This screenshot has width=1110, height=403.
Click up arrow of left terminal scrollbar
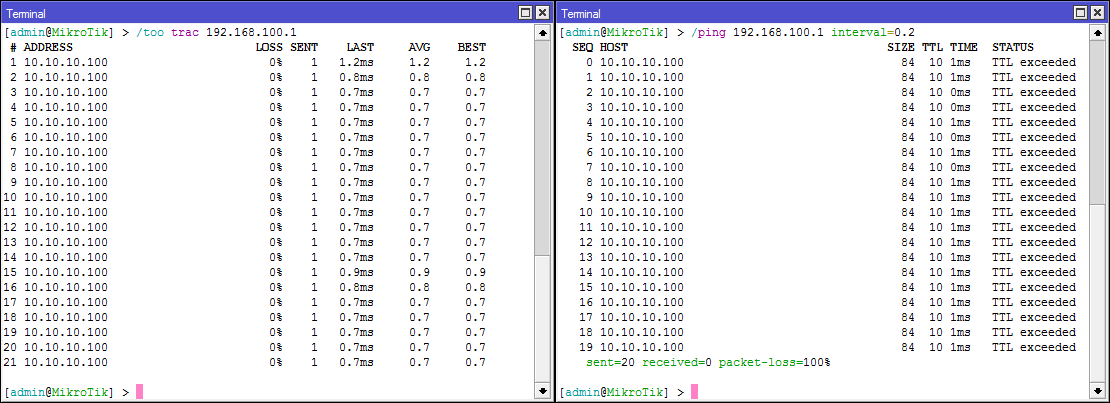tap(542, 33)
